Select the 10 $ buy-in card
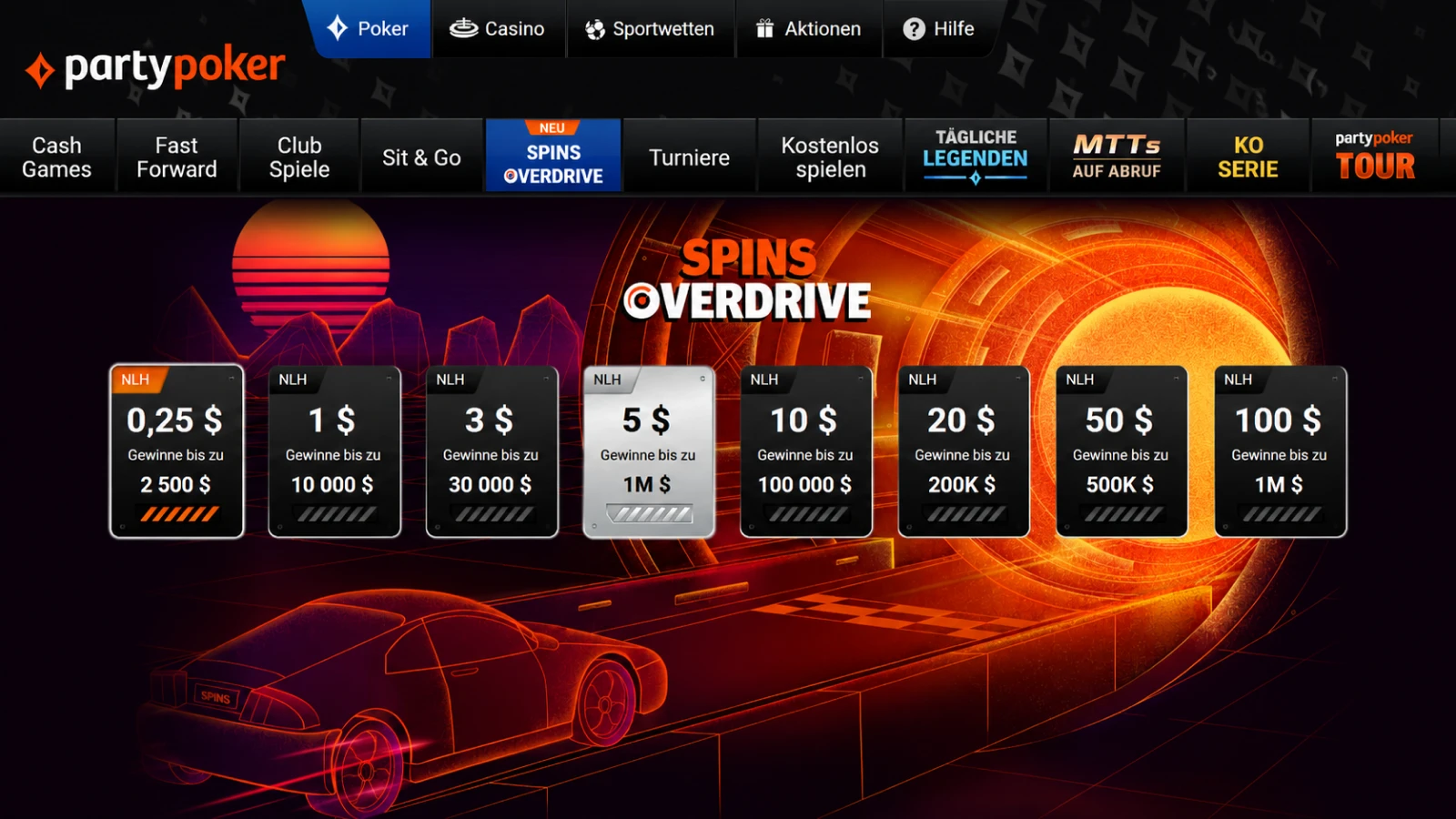This screenshot has height=819, width=1456. pyautogui.click(x=806, y=451)
